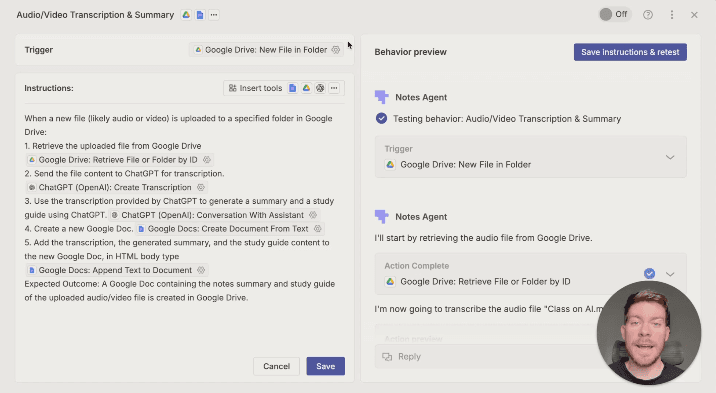Click the blue checkmark on Action Complete card

tap(649, 273)
